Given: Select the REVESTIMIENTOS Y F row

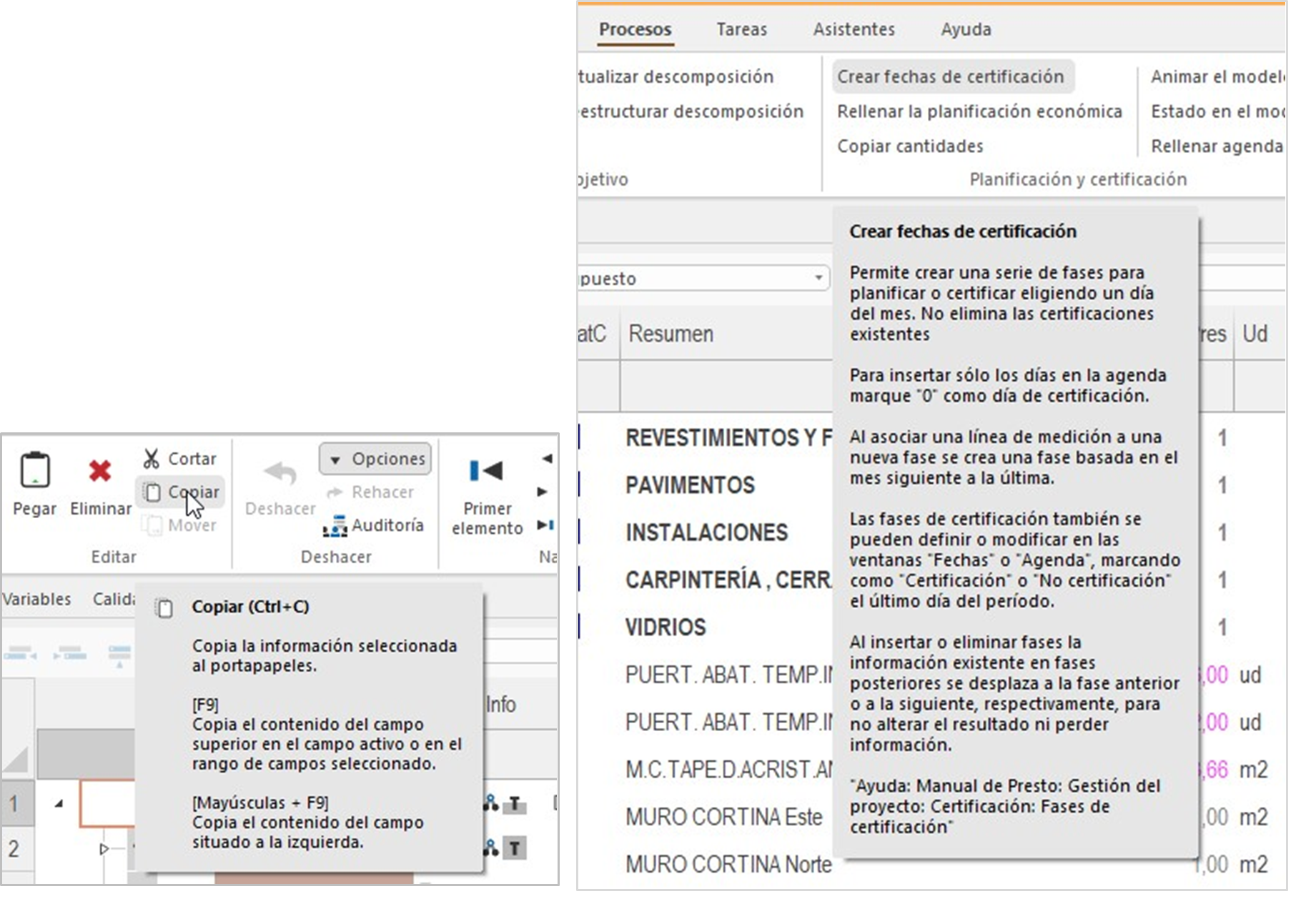Looking at the screenshot, I should 728,437.
